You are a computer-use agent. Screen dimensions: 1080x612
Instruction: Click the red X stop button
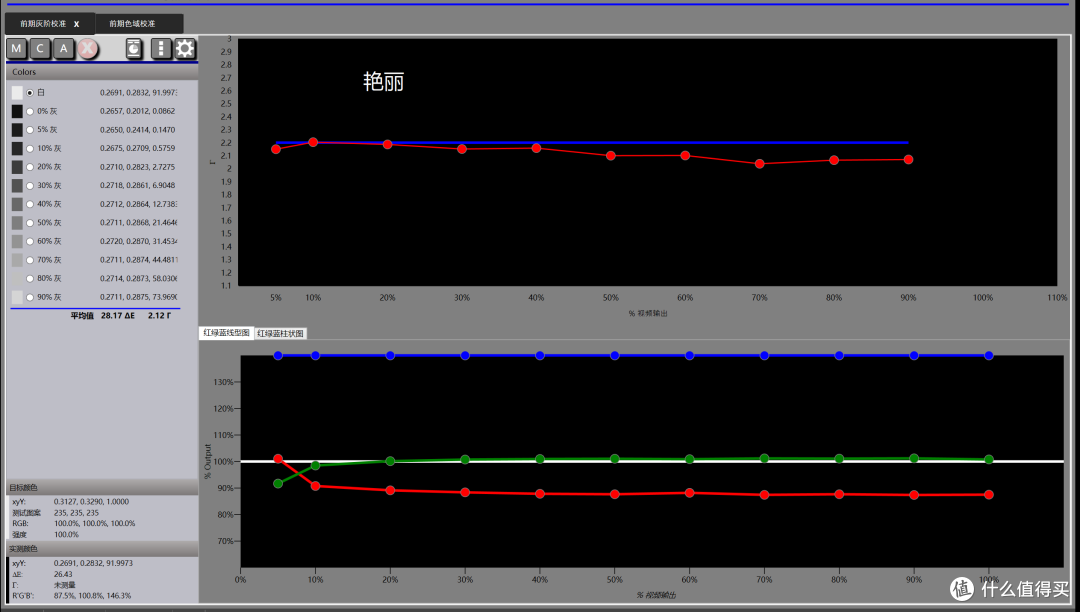[x=87, y=48]
